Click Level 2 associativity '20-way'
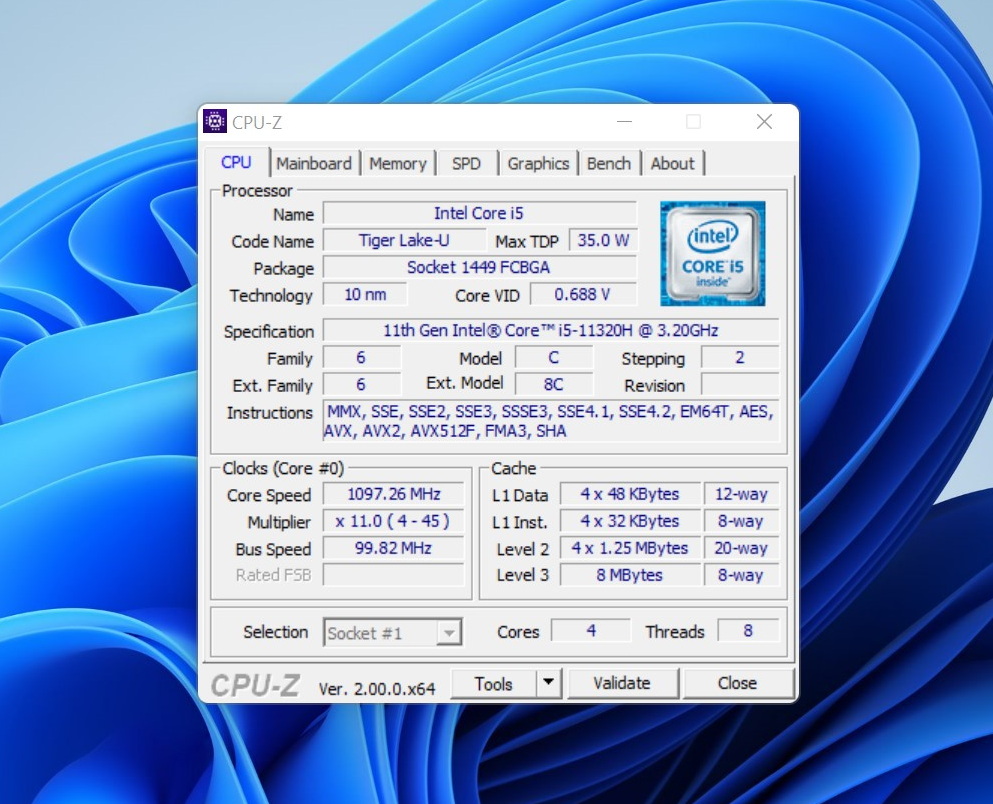Viewport: 993px width, 804px height. tap(741, 548)
